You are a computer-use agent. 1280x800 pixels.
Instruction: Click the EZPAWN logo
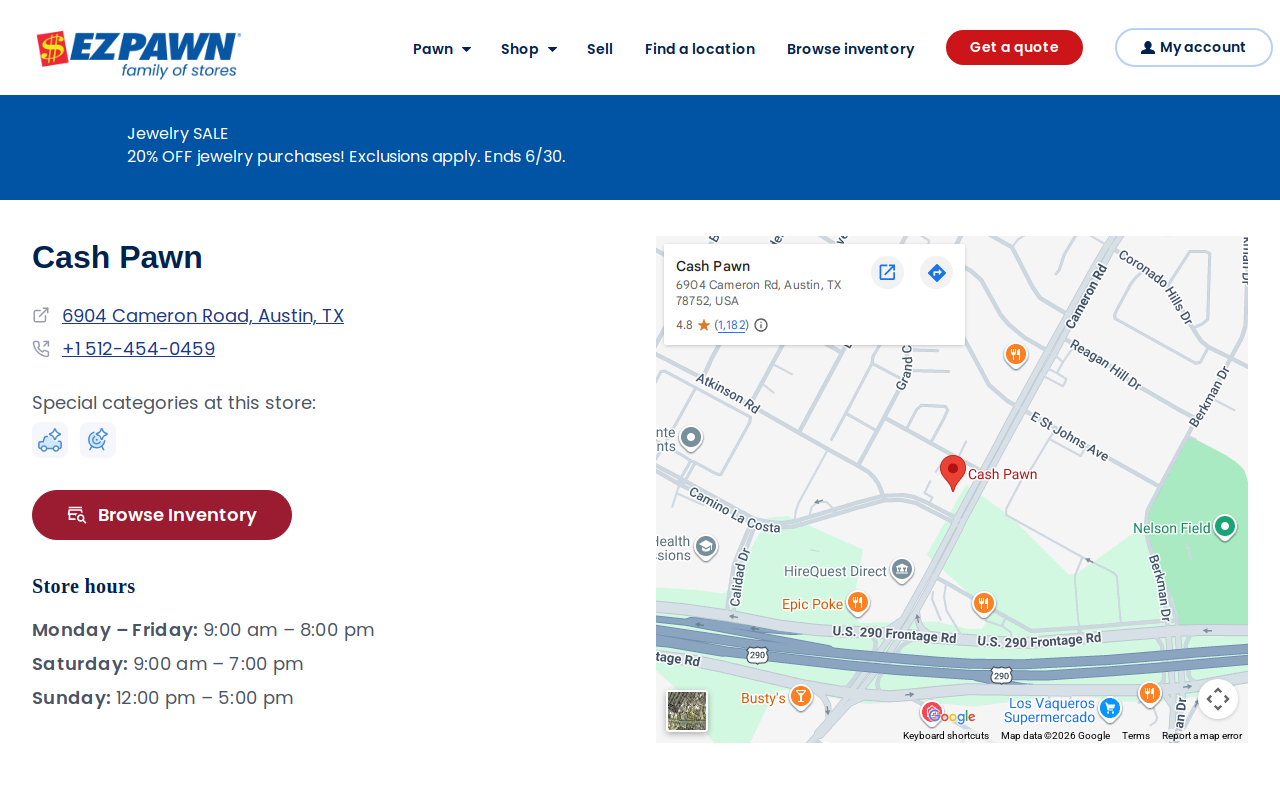(138, 54)
